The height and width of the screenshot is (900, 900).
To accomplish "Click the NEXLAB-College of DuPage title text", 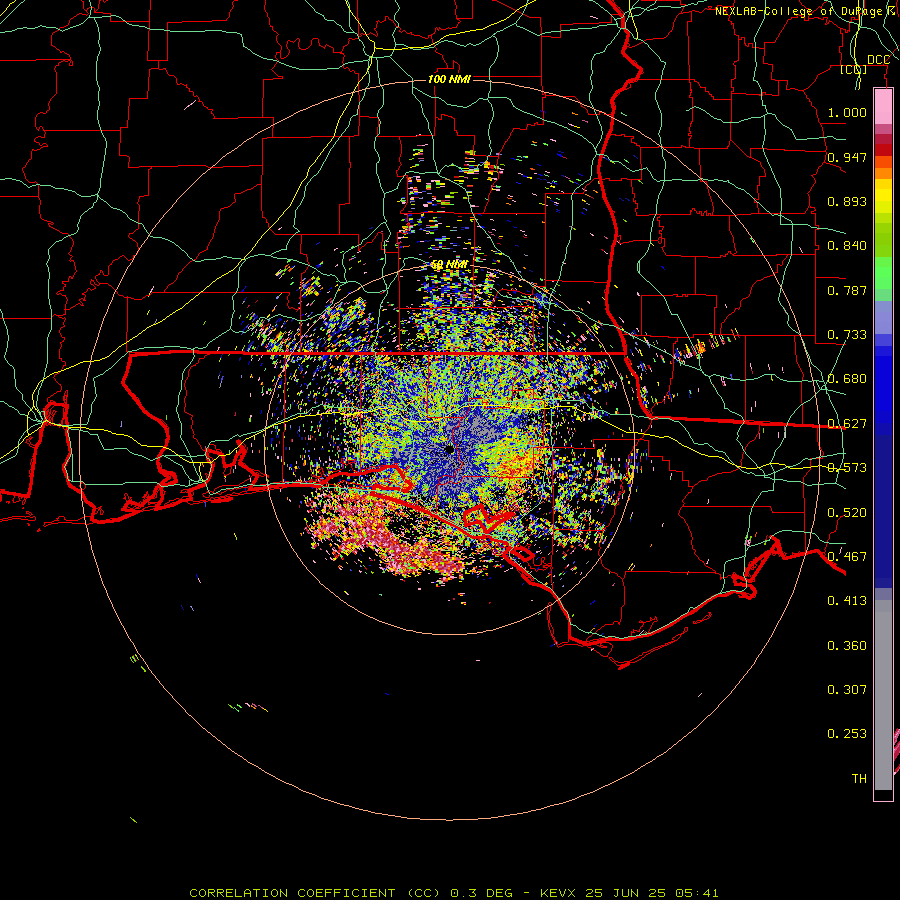I will point(807,11).
